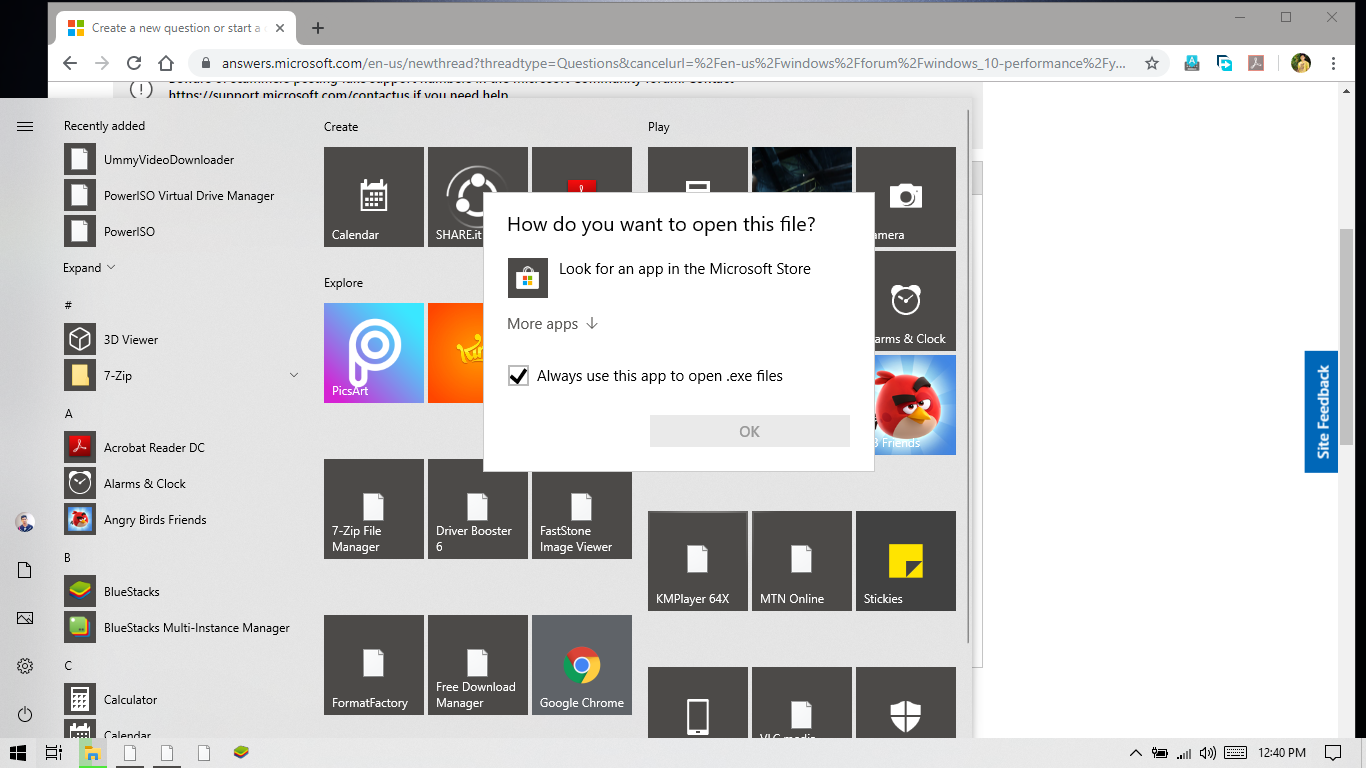The height and width of the screenshot is (768, 1366).
Task: Open Alarms & Clock in app list
Action: 180,484
